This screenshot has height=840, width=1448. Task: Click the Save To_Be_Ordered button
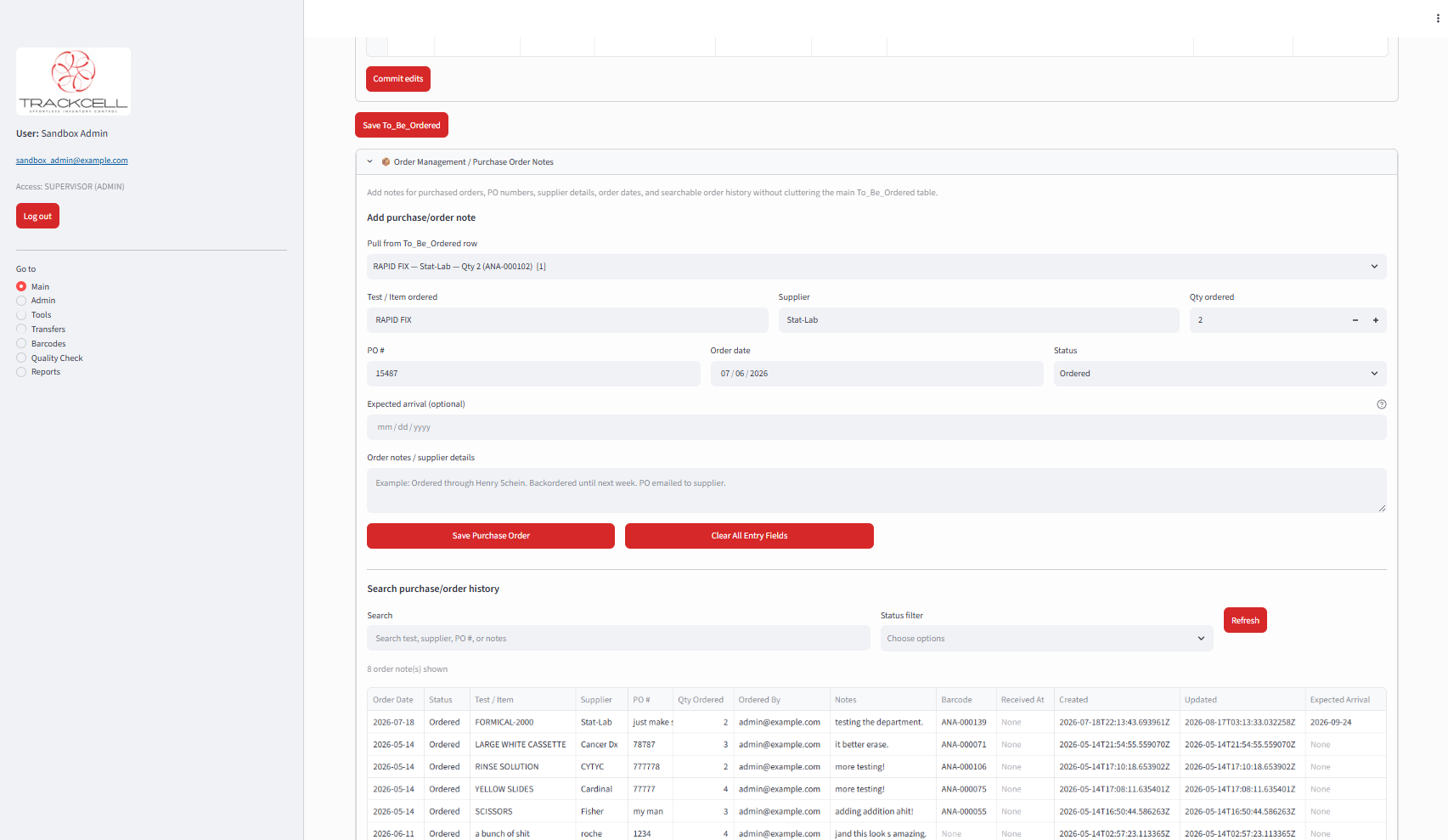(402, 125)
